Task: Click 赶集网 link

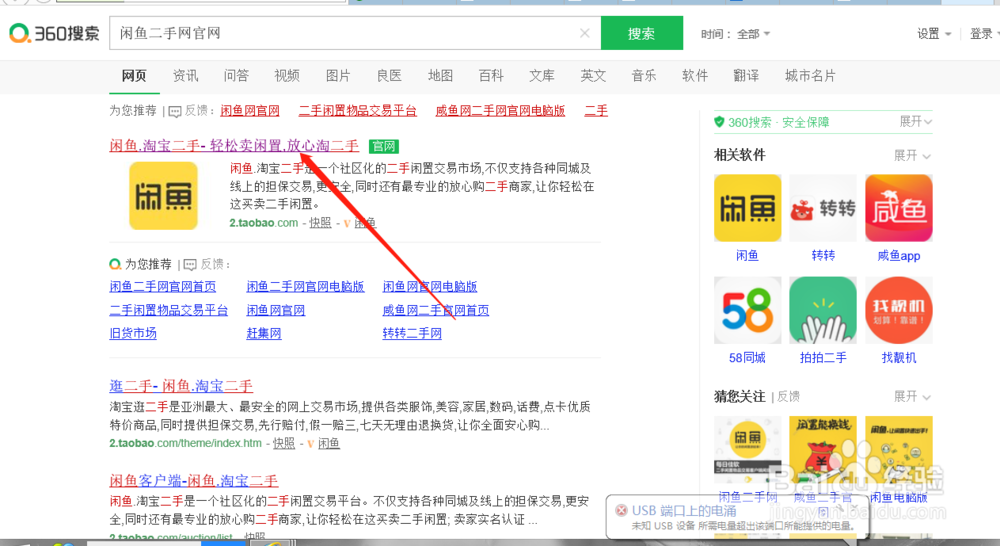Action: point(264,333)
